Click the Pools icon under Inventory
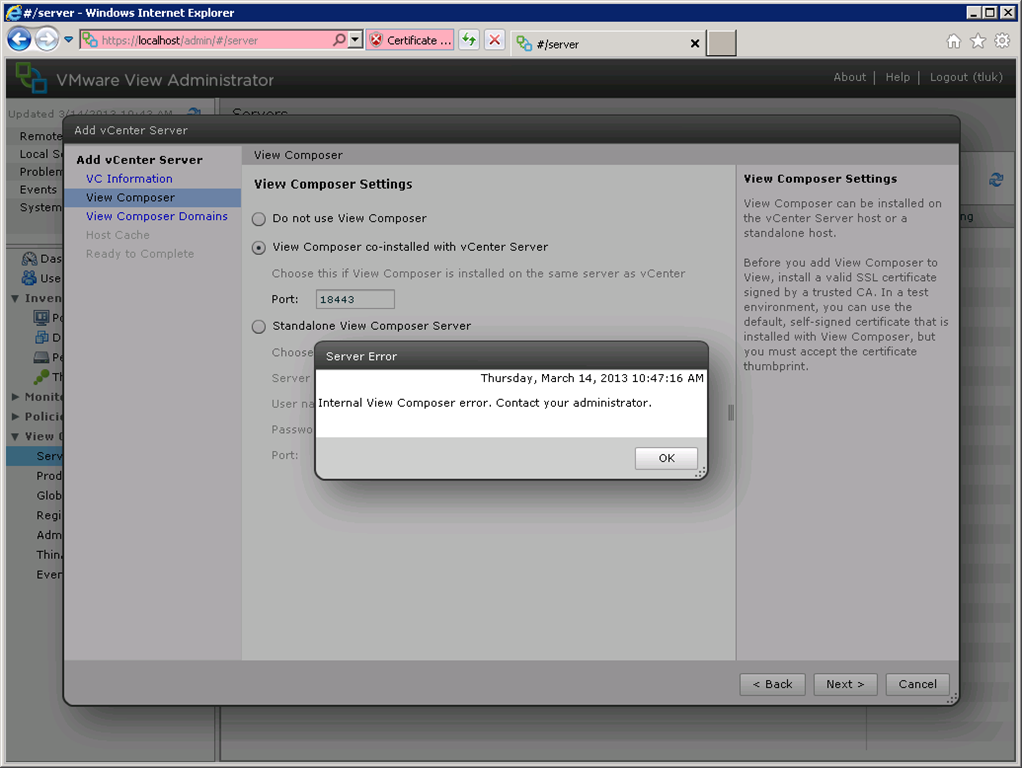This screenshot has width=1022, height=768. 41,318
